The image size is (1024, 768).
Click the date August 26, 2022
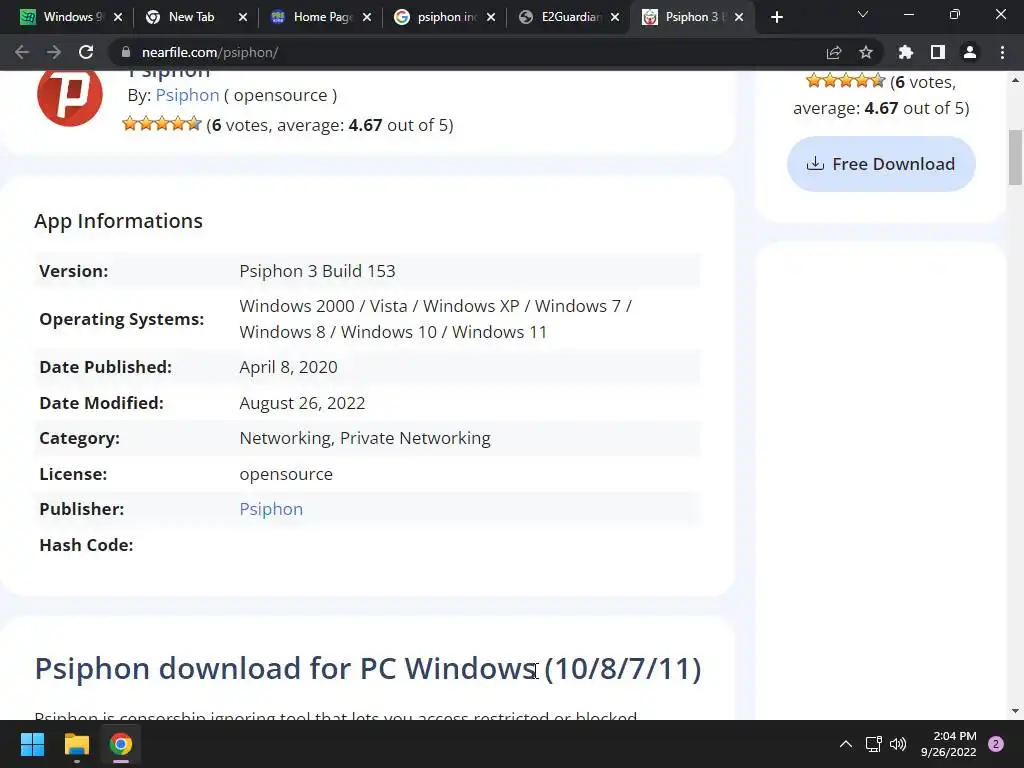302,403
